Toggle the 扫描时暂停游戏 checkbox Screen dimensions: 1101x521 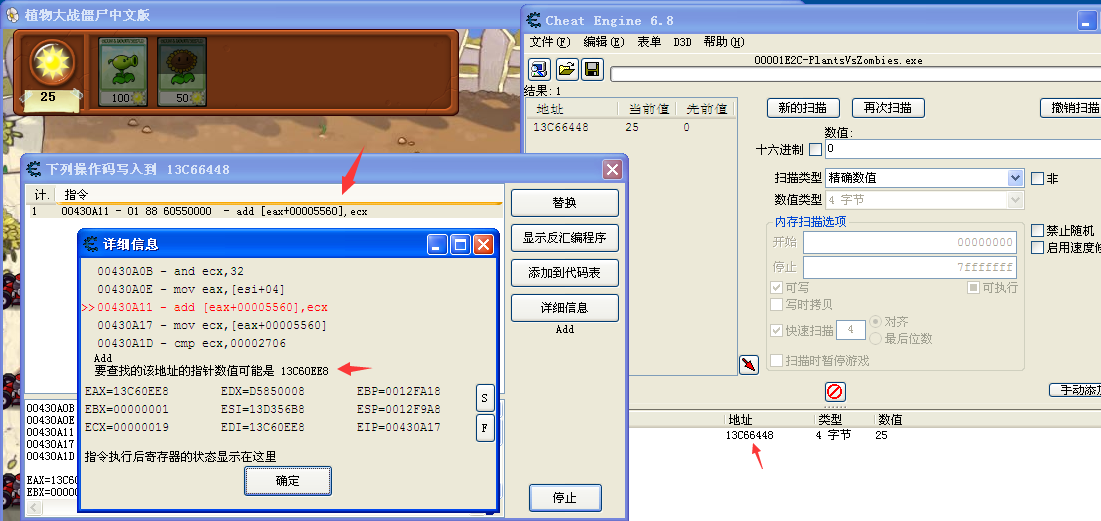[777, 361]
